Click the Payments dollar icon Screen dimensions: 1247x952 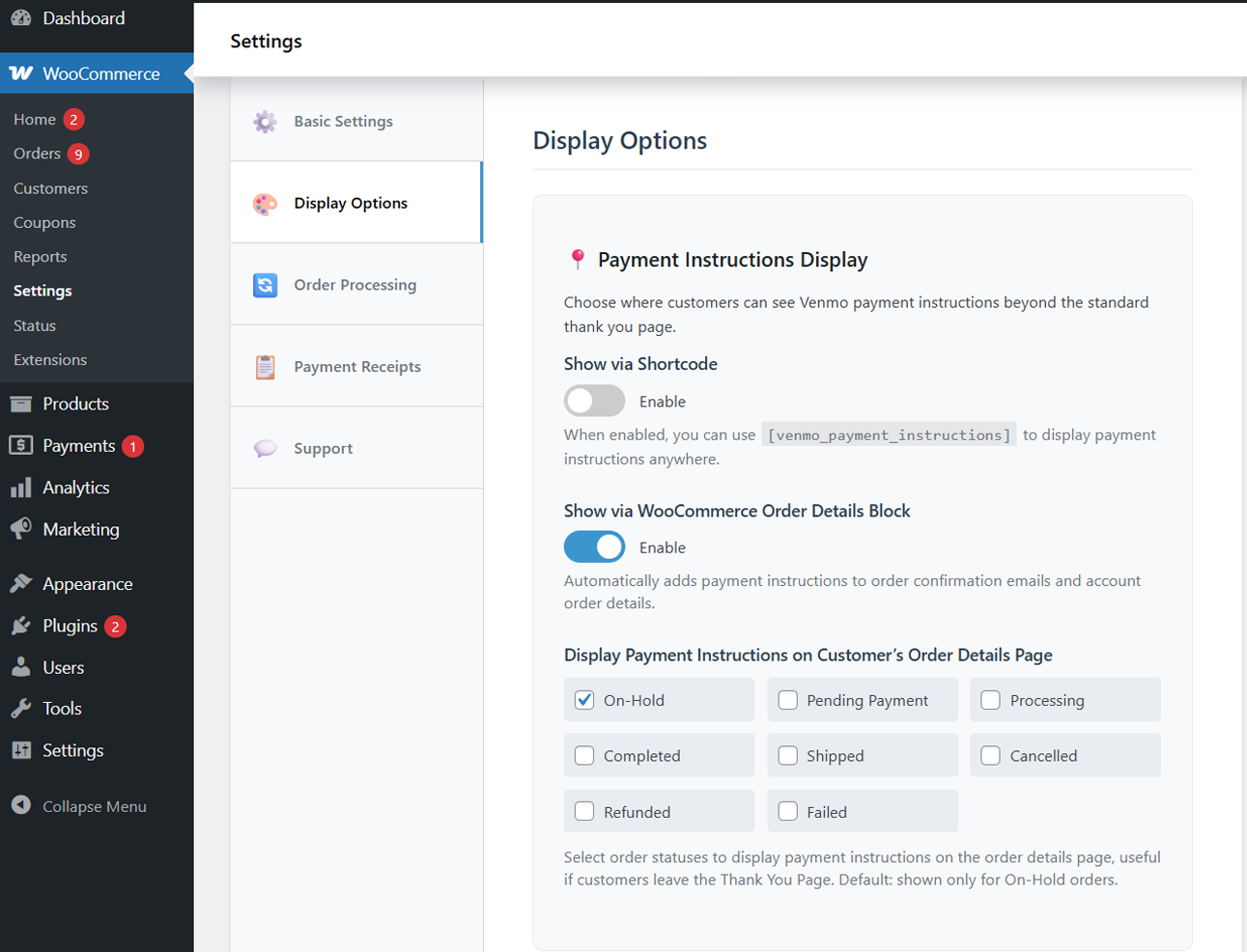click(21, 445)
